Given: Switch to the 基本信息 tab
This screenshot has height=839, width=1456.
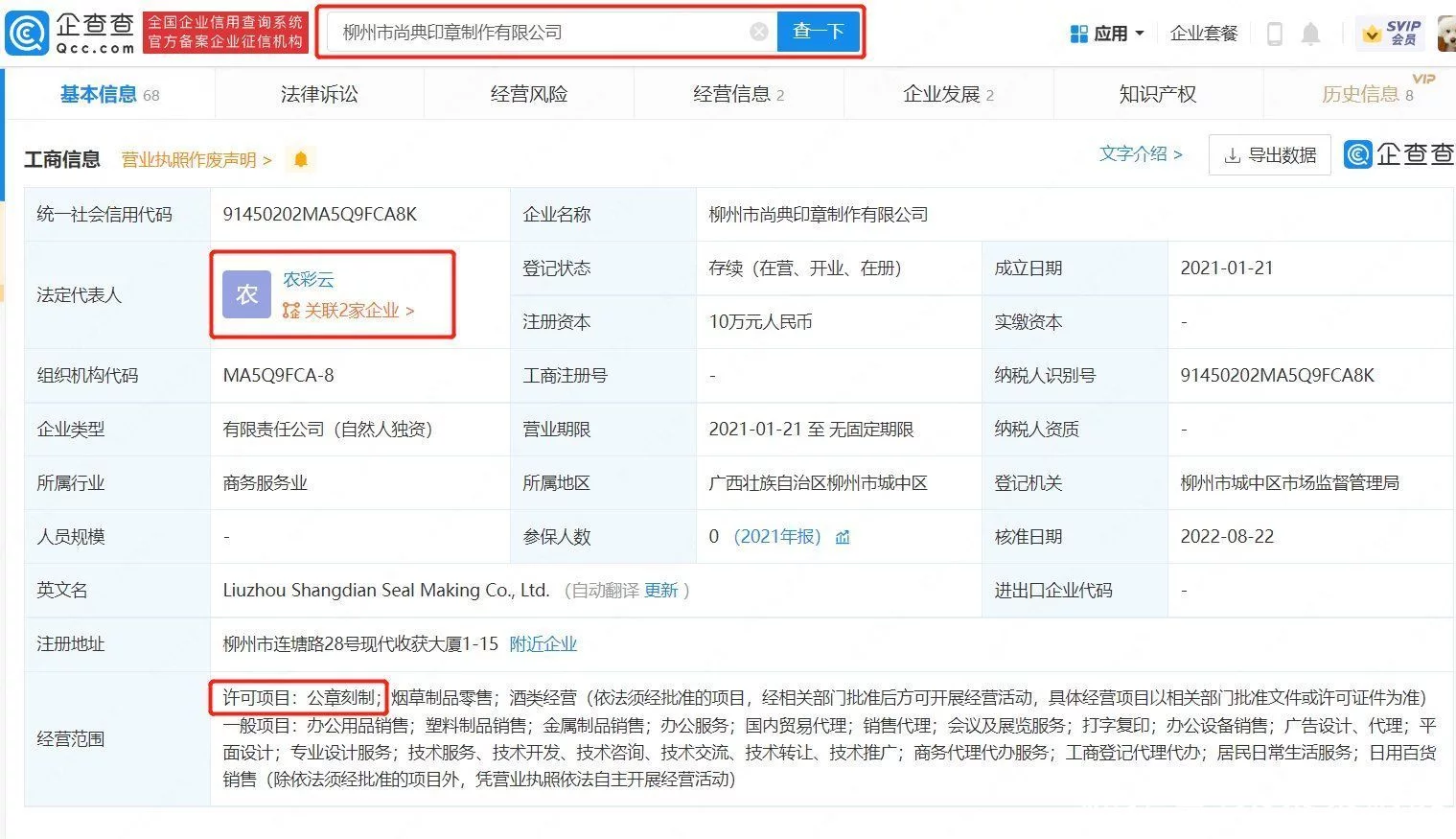Looking at the screenshot, I should point(109,94).
